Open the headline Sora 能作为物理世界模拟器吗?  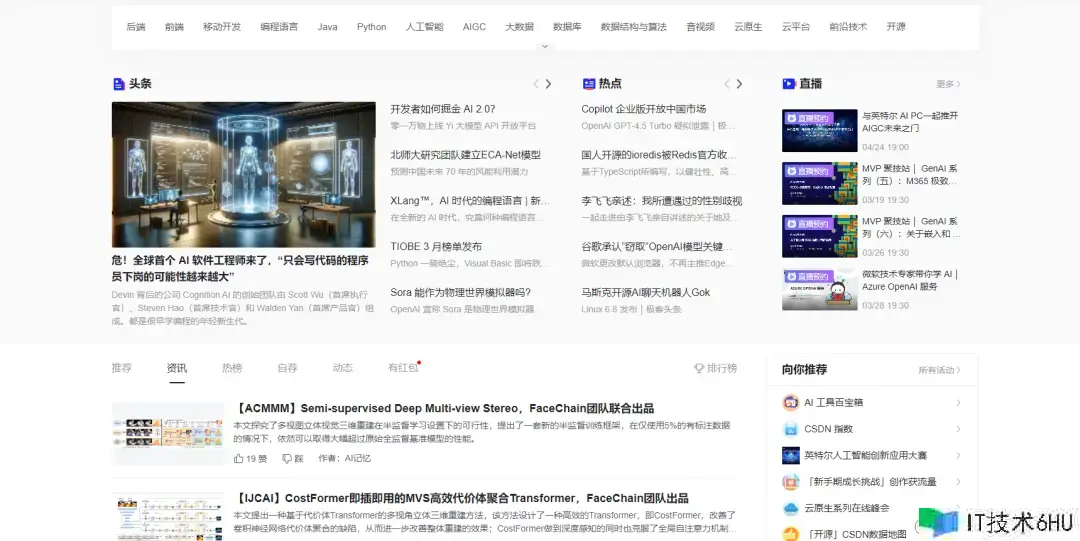[460, 292]
